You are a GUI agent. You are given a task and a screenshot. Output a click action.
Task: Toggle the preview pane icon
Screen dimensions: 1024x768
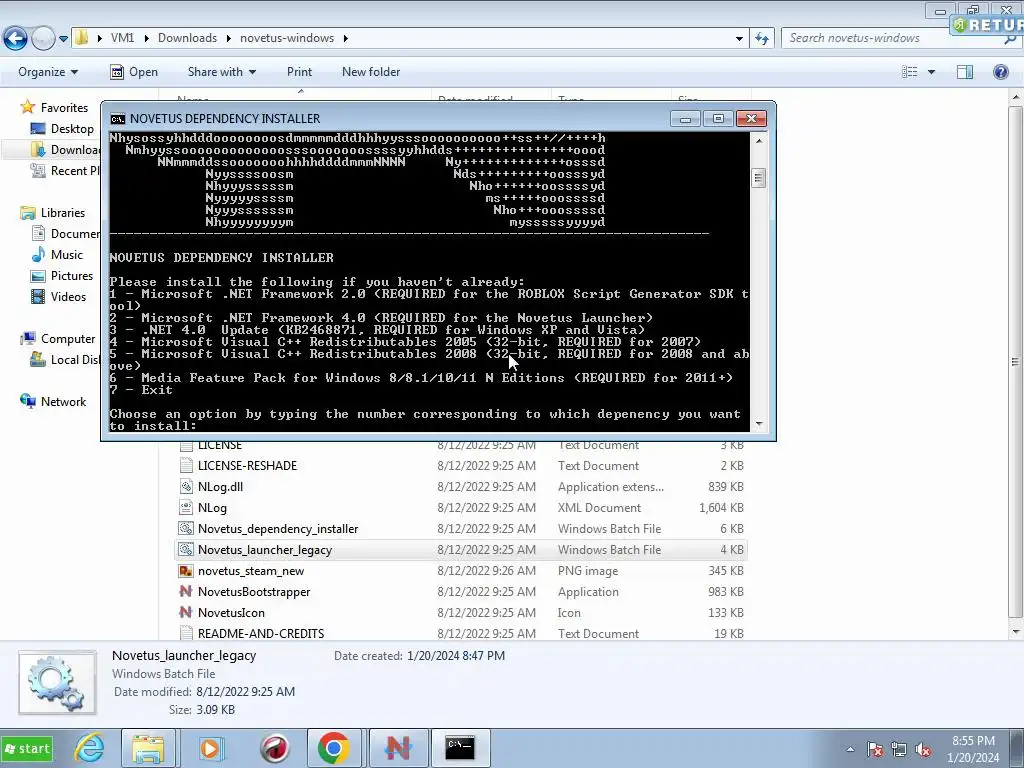click(x=965, y=72)
